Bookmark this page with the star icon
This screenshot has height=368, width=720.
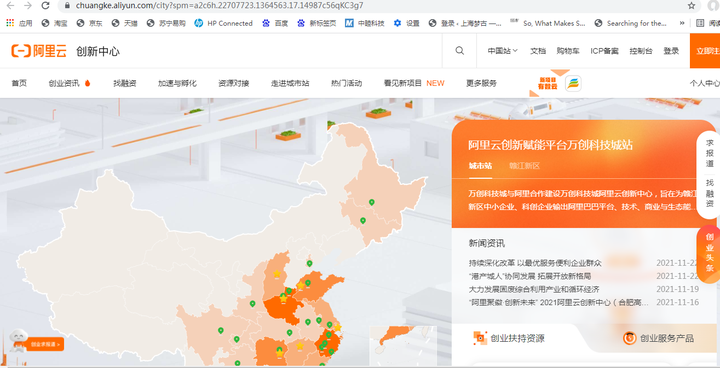(x=692, y=6)
